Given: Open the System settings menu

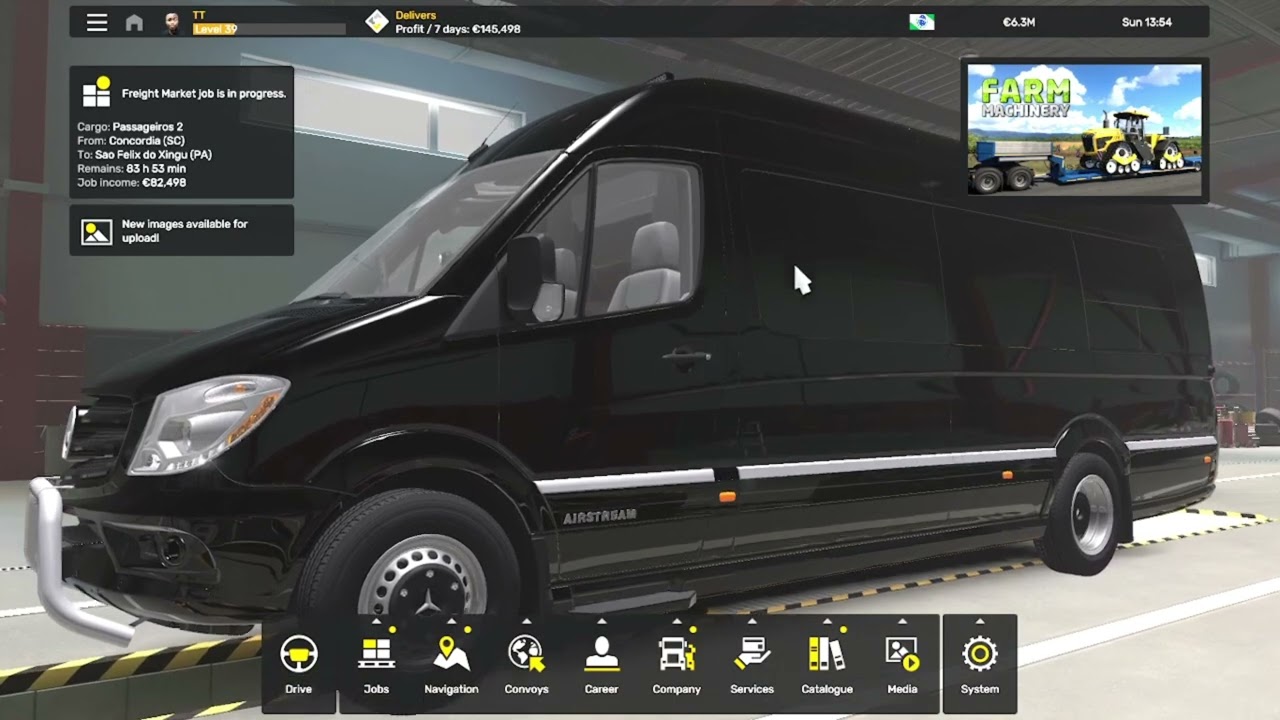Looking at the screenshot, I should click(980, 665).
